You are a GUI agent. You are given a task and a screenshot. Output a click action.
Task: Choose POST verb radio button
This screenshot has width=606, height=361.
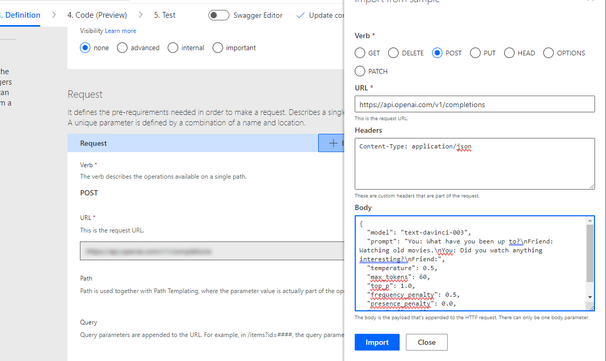[437, 53]
